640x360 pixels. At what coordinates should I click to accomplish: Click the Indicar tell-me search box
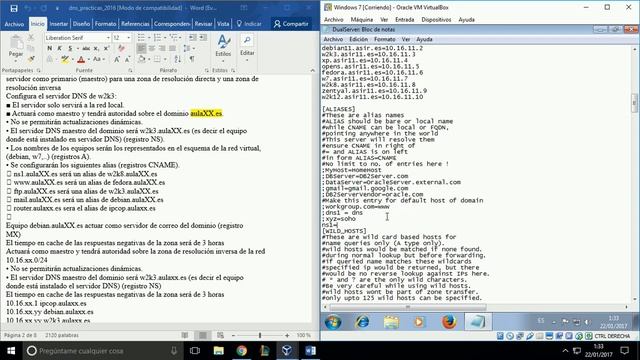(249, 24)
